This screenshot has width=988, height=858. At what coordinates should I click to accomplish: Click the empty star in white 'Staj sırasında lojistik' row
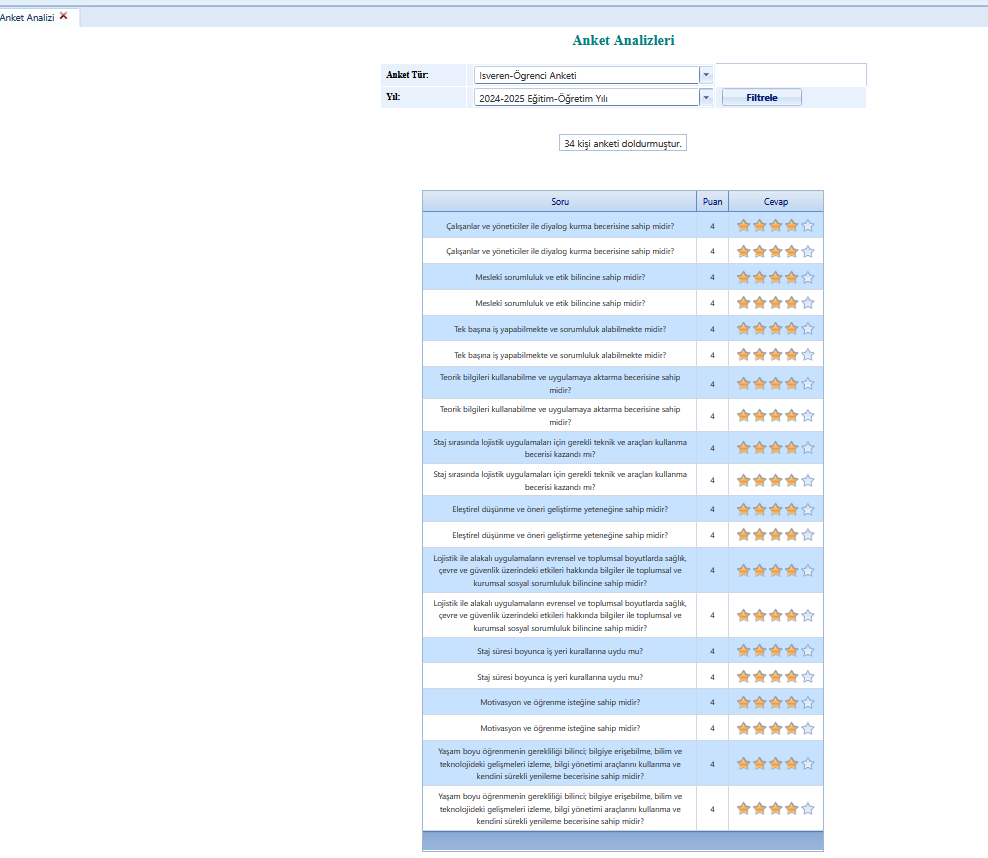[808, 481]
